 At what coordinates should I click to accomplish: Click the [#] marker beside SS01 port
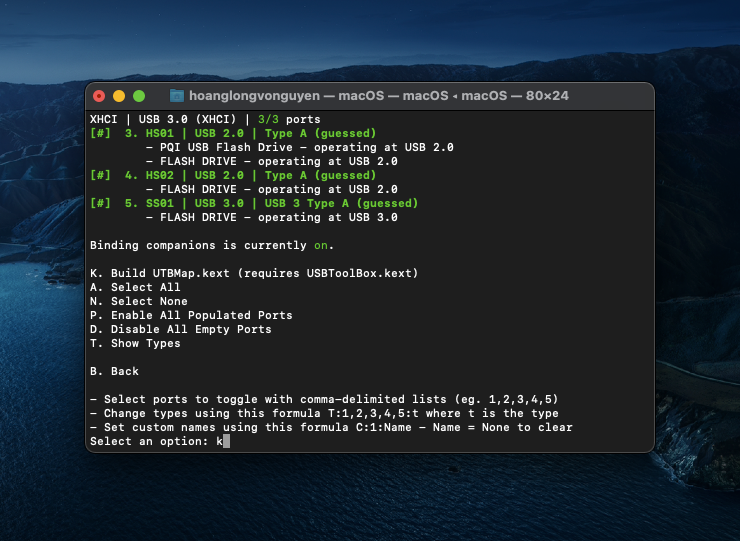100,203
